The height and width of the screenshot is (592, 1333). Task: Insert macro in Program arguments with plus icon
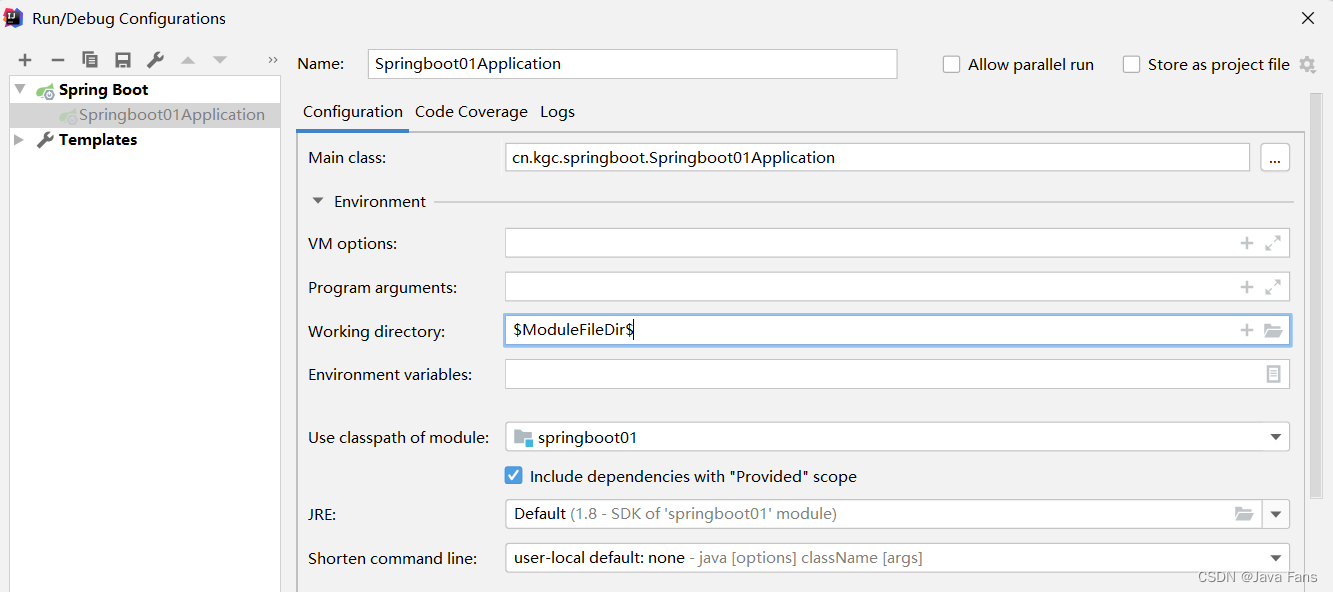click(x=1247, y=287)
